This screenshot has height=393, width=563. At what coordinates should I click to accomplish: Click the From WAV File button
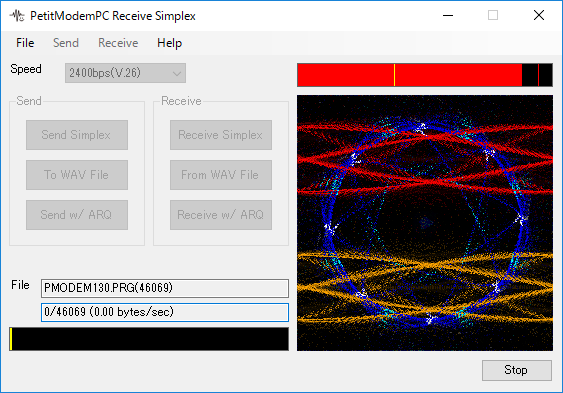221,175
